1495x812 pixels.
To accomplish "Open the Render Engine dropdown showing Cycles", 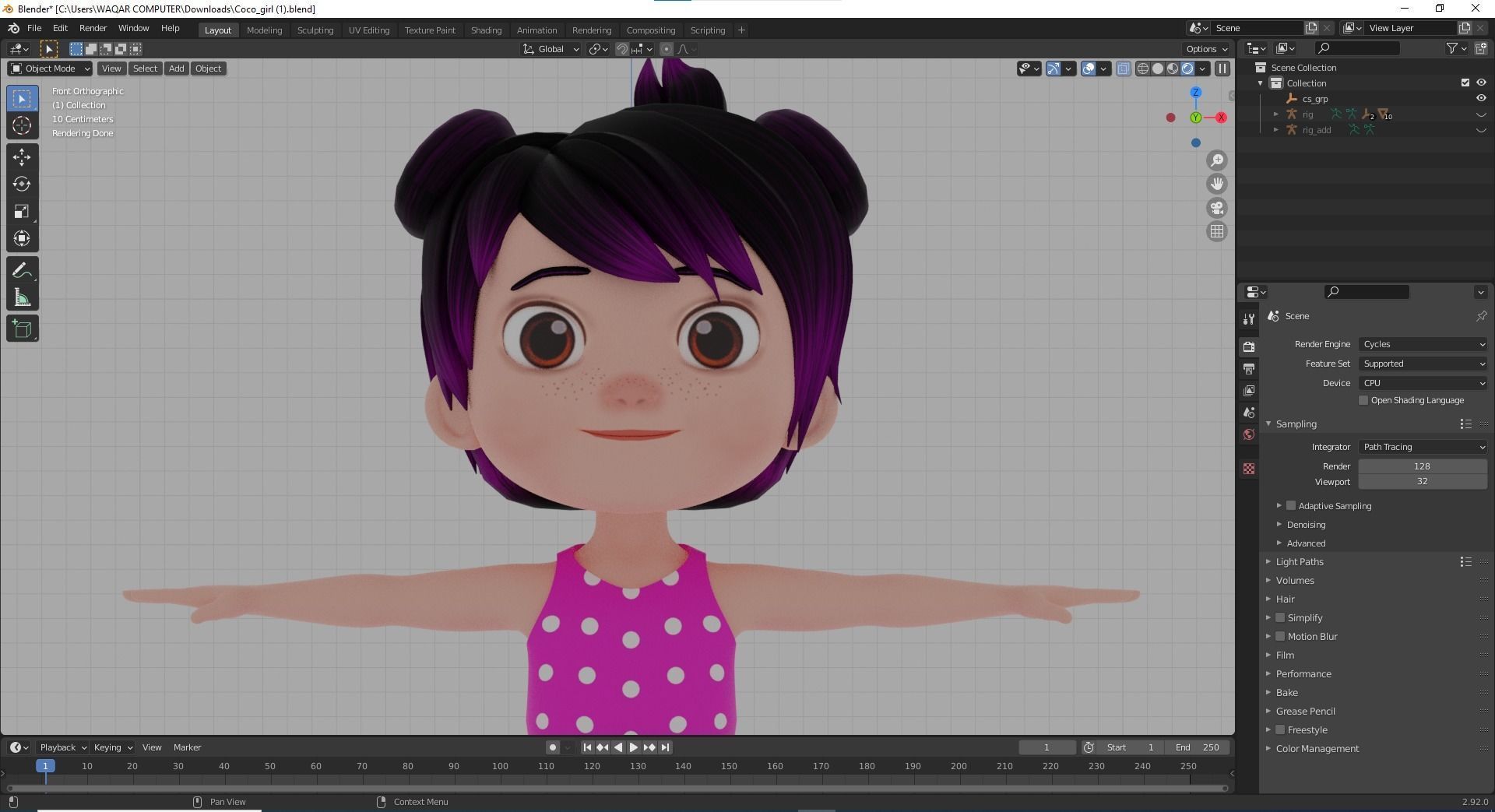I will (x=1422, y=343).
